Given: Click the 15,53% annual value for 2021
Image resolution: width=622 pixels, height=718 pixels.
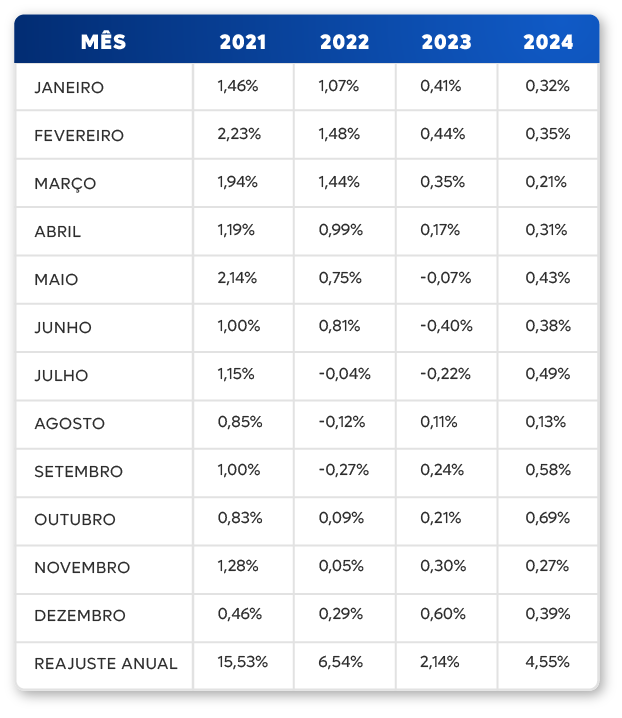Looking at the screenshot, I should tap(241, 662).
